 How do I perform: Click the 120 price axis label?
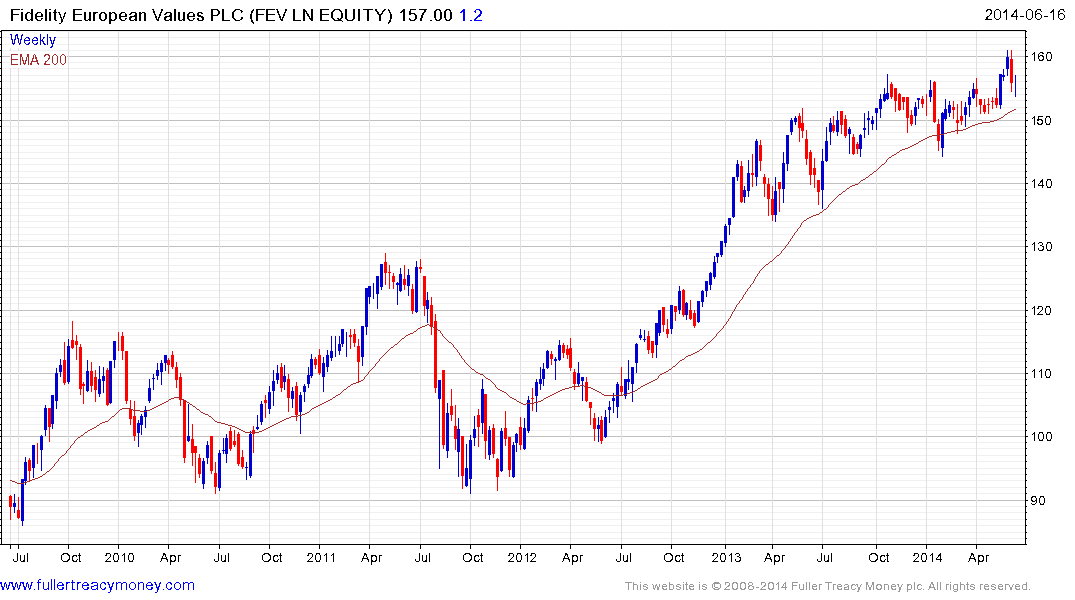pos(1042,311)
